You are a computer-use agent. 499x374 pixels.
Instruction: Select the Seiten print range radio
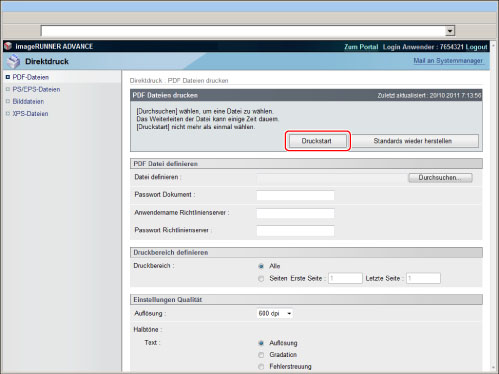pos(261,278)
